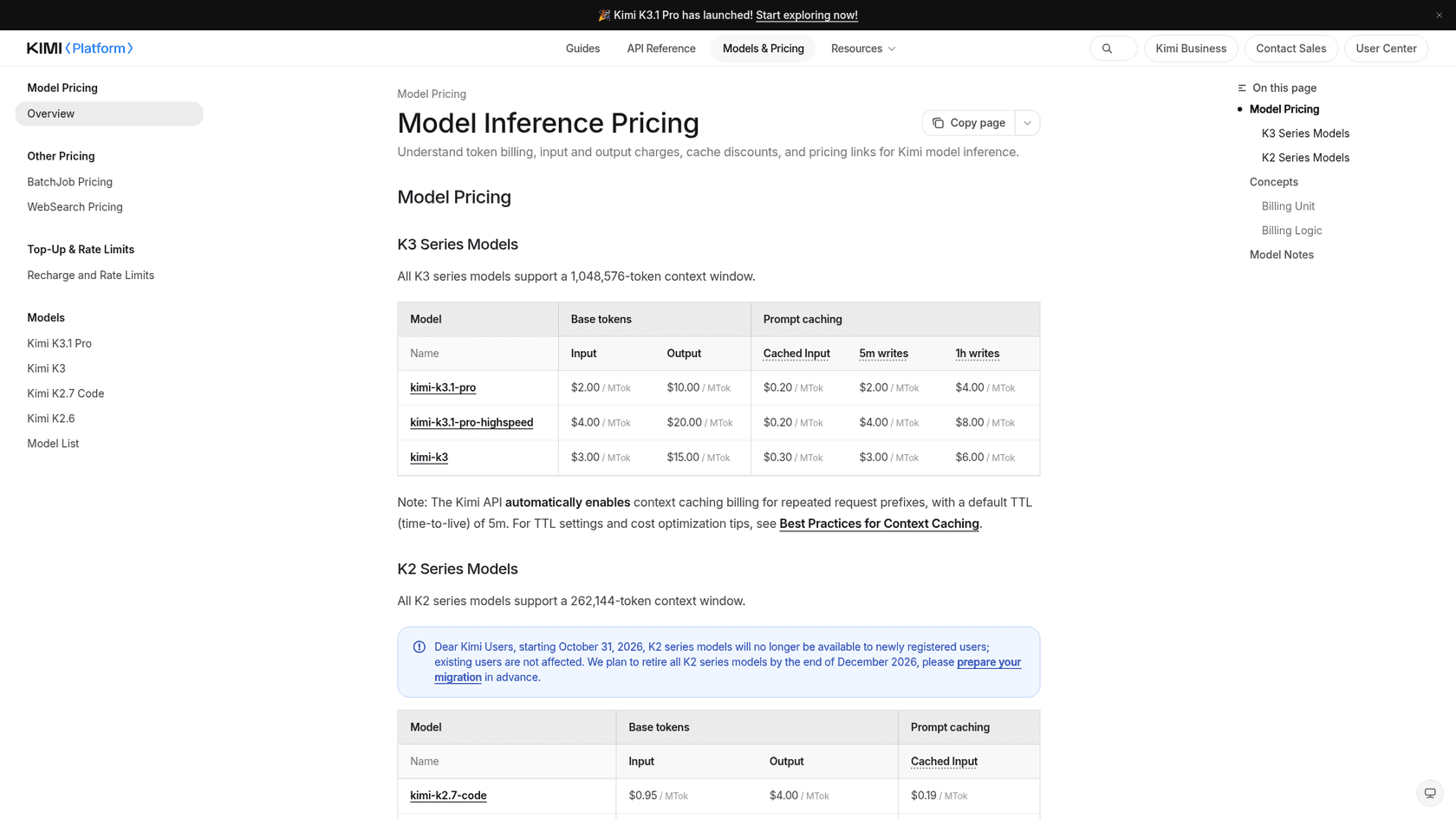Image resolution: width=1456 pixels, height=819 pixels.
Task: Click the Kimi Business button
Action: coord(1191,49)
